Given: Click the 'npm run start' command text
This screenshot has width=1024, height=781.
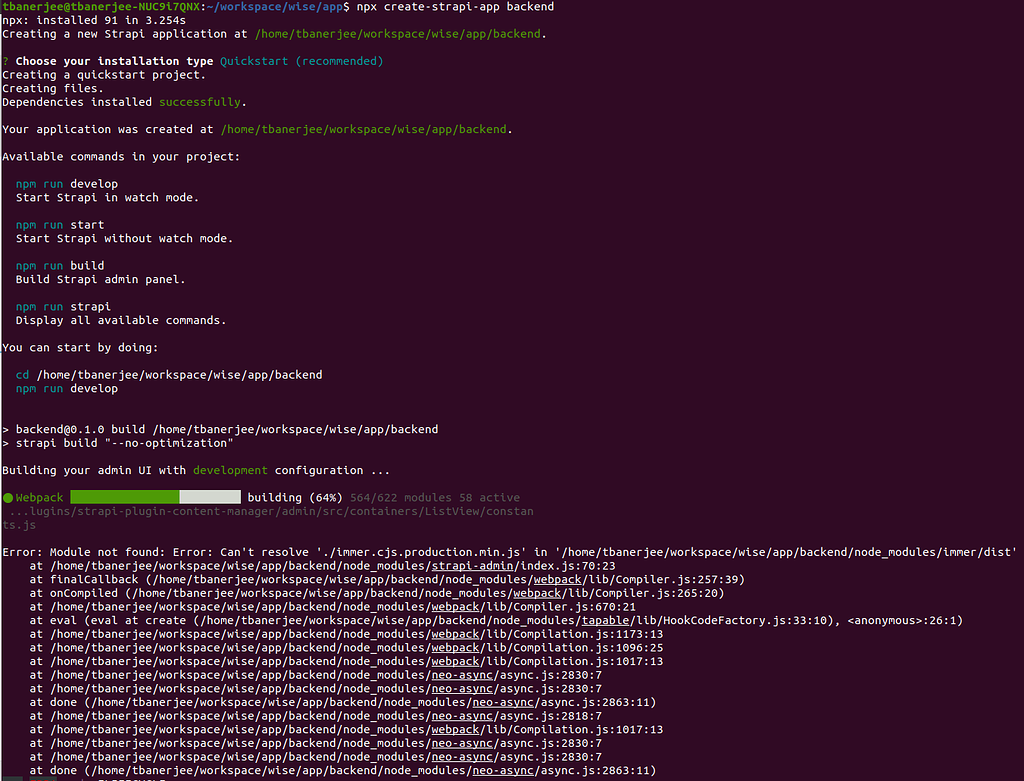Looking at the screenshot, I should [60, 225].
